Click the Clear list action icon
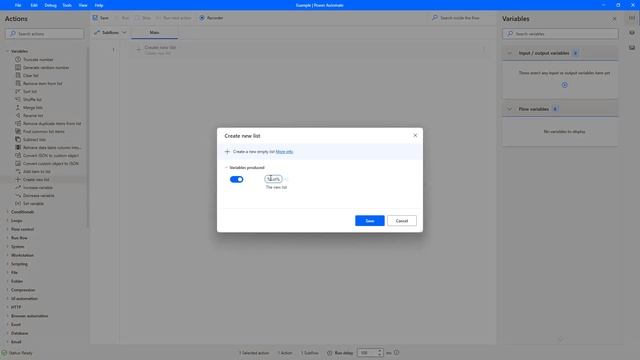 [x=18, y=76]
